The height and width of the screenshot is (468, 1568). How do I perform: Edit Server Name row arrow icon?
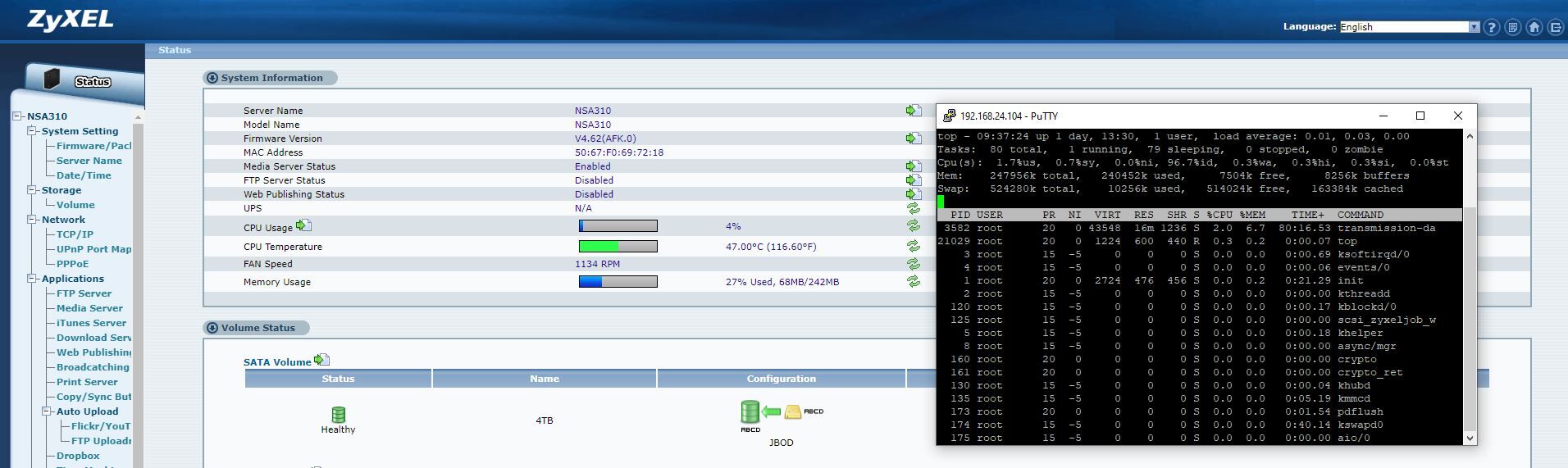click(914, 110)
